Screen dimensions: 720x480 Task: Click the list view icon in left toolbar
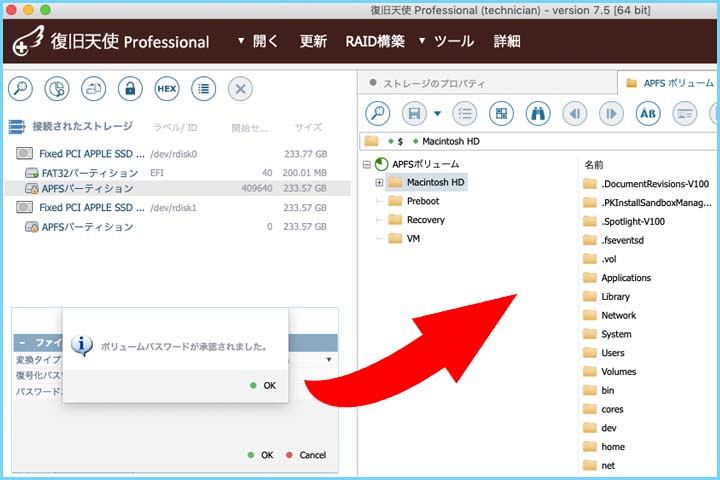[x=203, y=89]
